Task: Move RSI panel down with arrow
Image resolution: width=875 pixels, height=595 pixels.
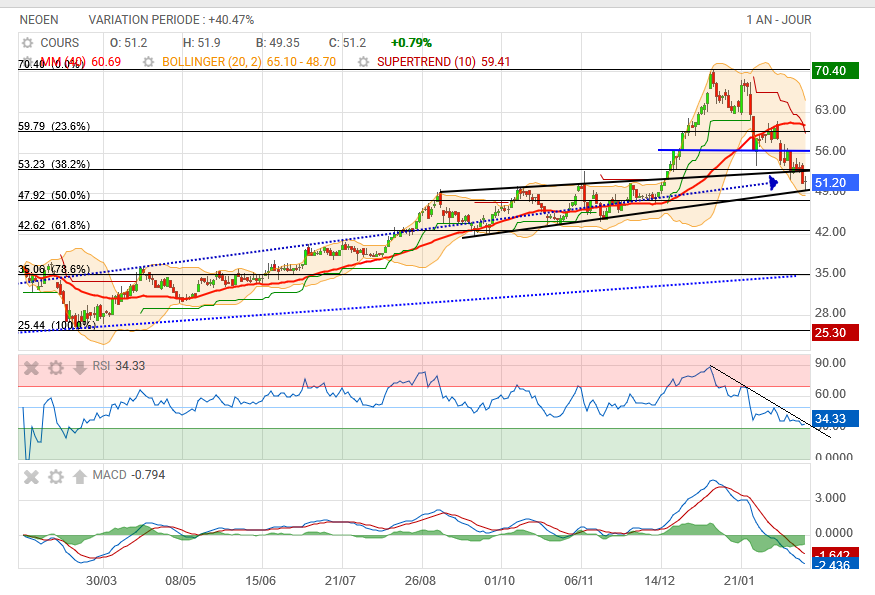Action: point(80,367)
